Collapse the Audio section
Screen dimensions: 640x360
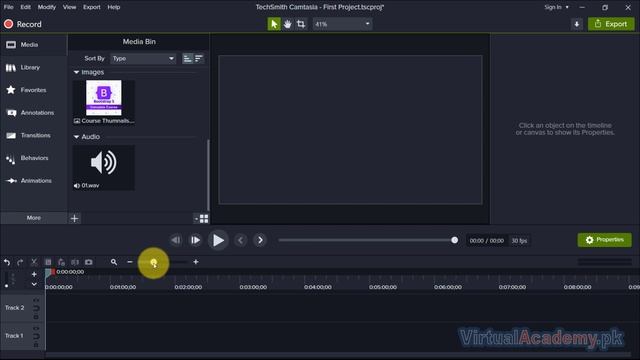click(x=76, y=137)
